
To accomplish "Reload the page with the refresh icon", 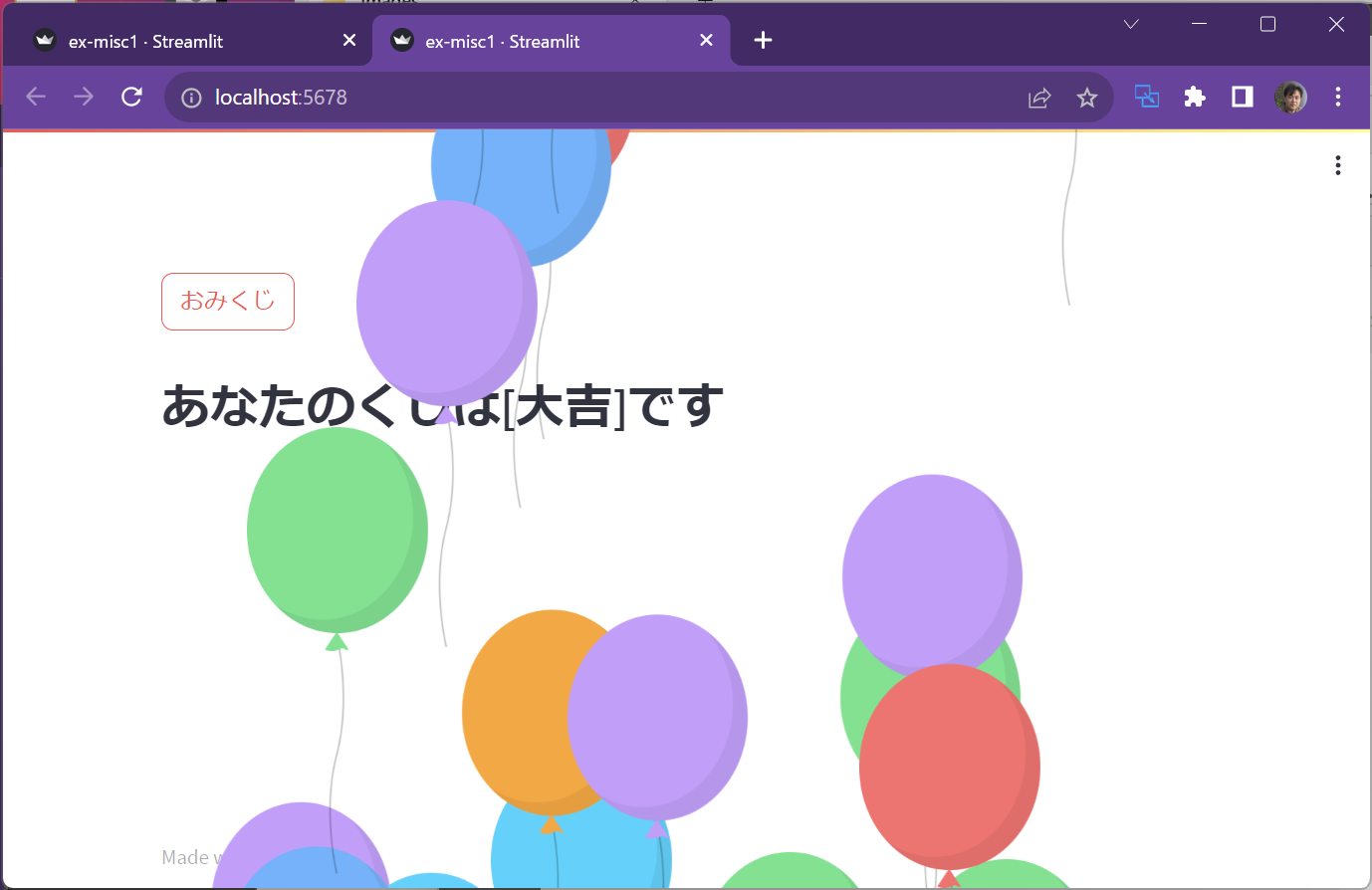I will [131, 97].
